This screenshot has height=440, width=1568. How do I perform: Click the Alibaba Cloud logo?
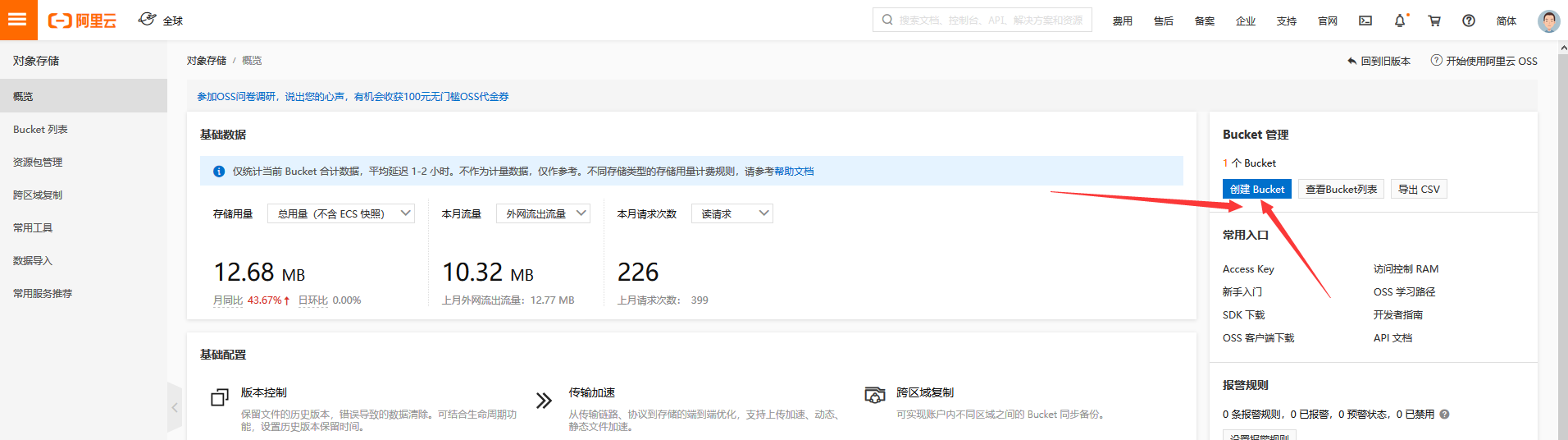pyautogui.click(x=82, y=21)
